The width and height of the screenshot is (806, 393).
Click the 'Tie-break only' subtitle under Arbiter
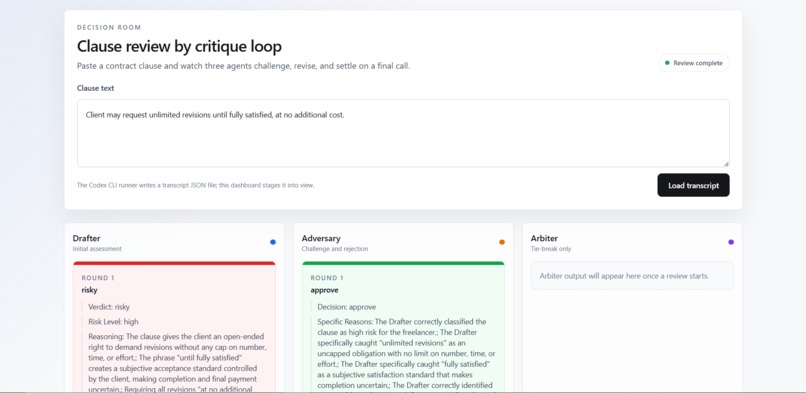[551, 249]
